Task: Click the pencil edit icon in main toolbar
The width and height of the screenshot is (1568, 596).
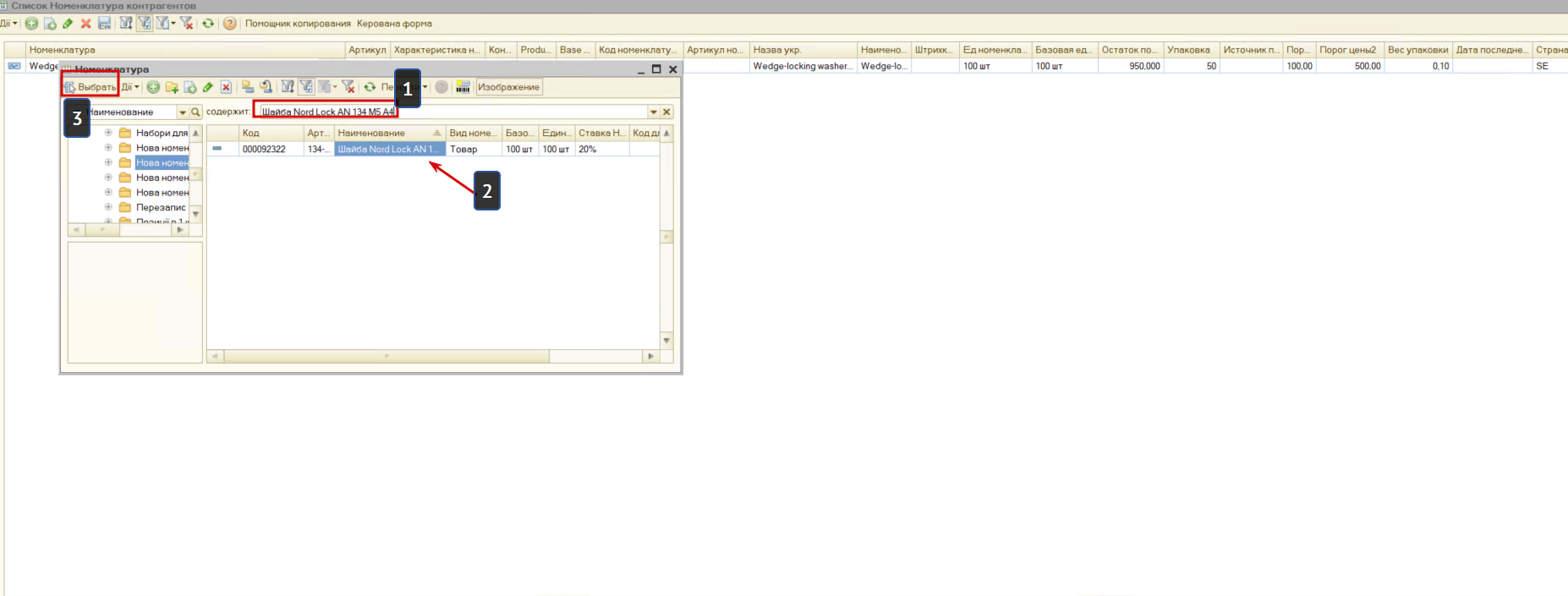Action: coord(68,24)
